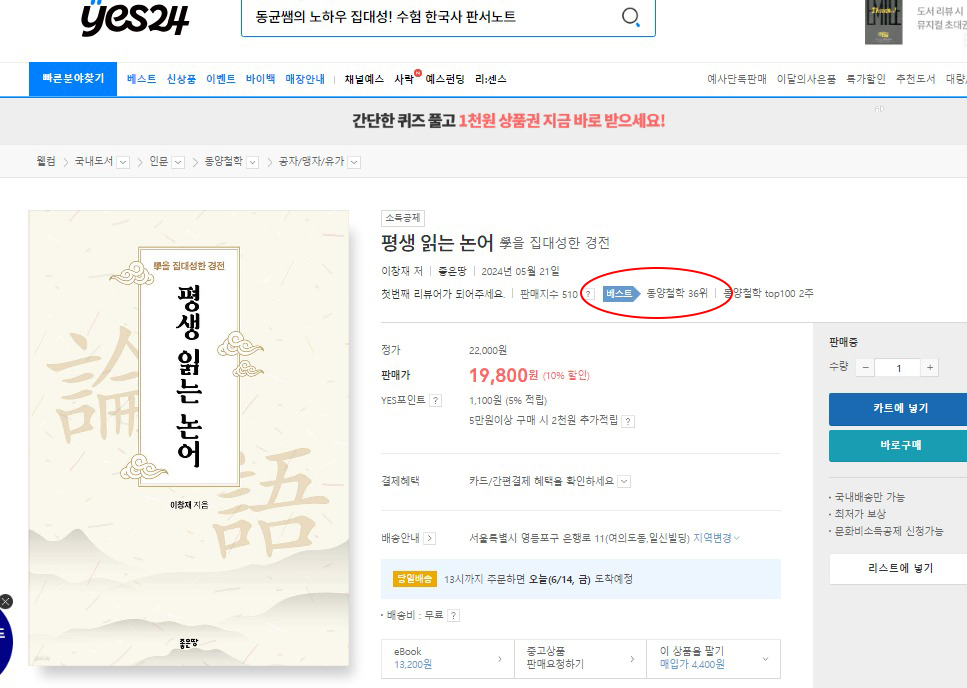Screen dimensions: 967x688
Task: Open 특가할인 link
Action: click(x=866, y=79)
